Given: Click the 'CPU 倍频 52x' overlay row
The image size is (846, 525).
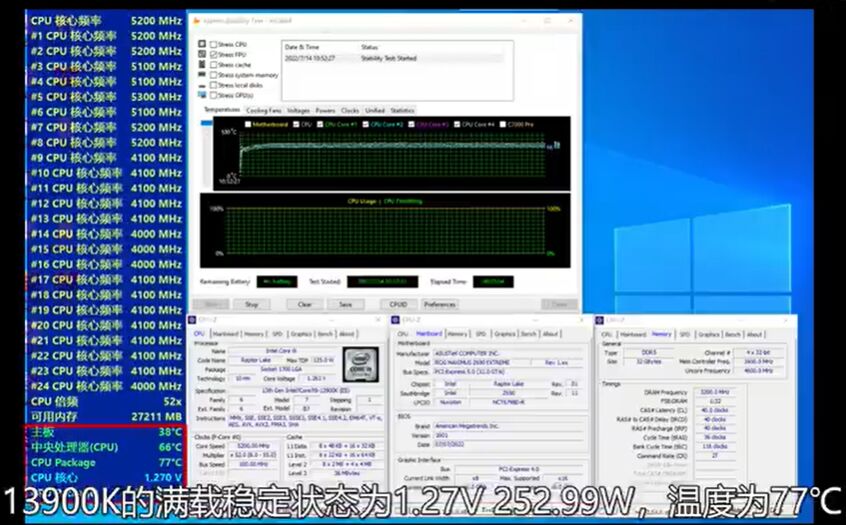Looking at the screenshot, I should click(106, 401).
